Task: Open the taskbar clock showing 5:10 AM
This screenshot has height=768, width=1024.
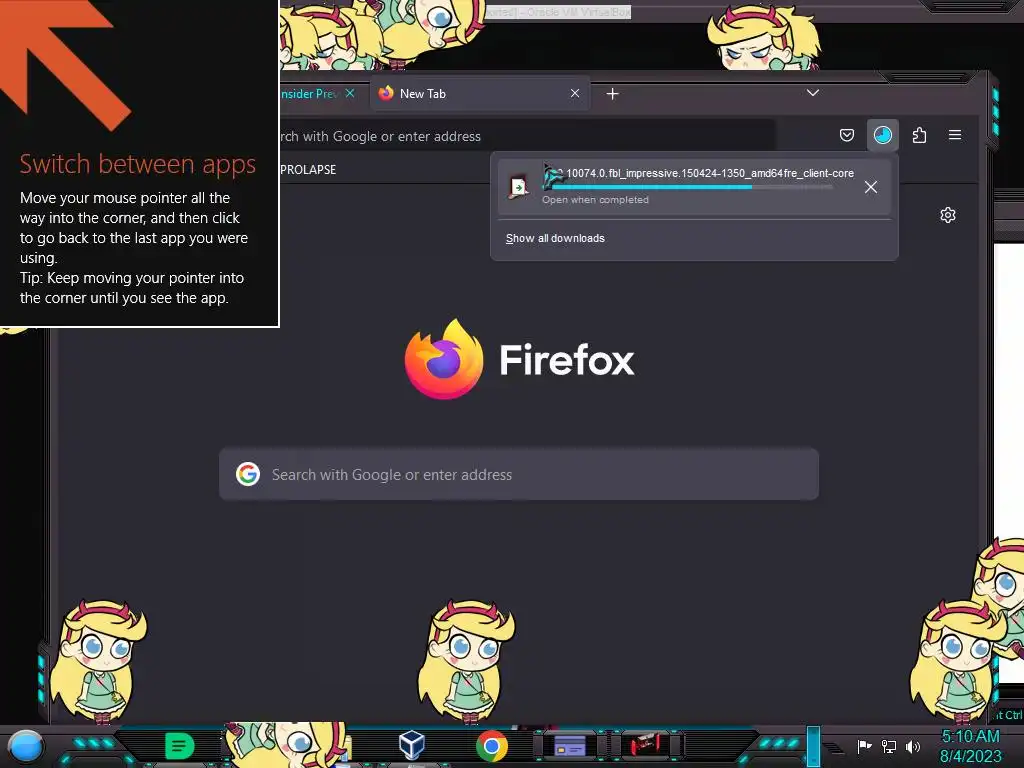Action: pos(970,746)
